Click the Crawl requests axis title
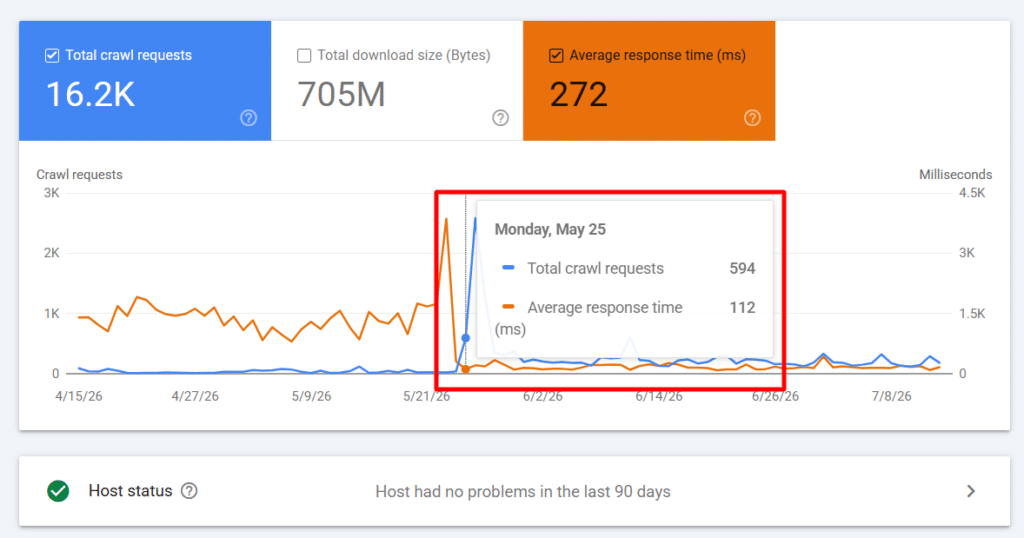1024x538 pixels. pos(79,174)
